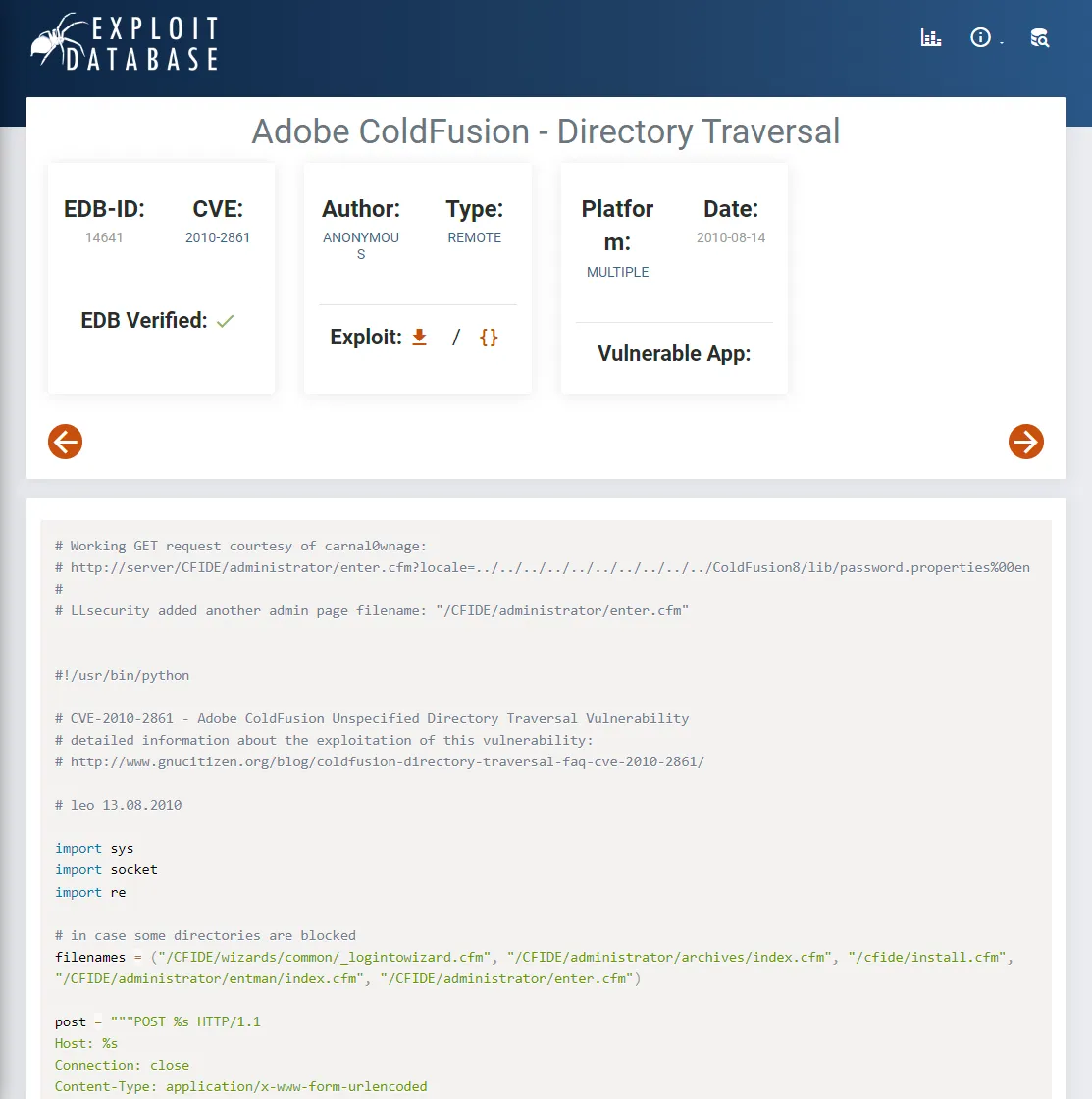Download the exploit file

point(419,338)
